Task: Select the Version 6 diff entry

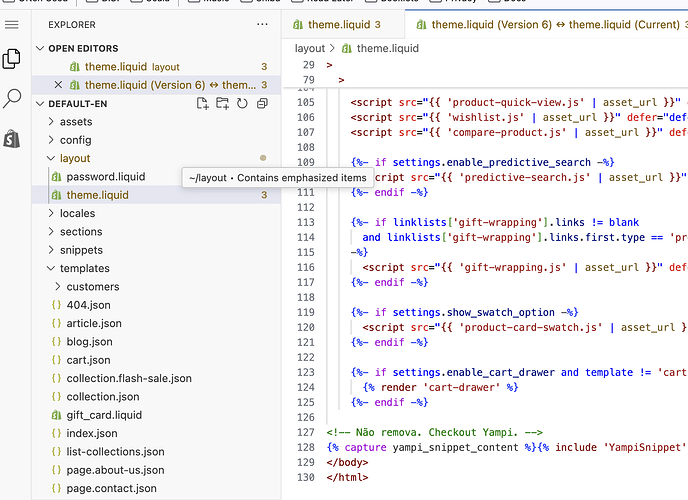Action: (156, 85)
